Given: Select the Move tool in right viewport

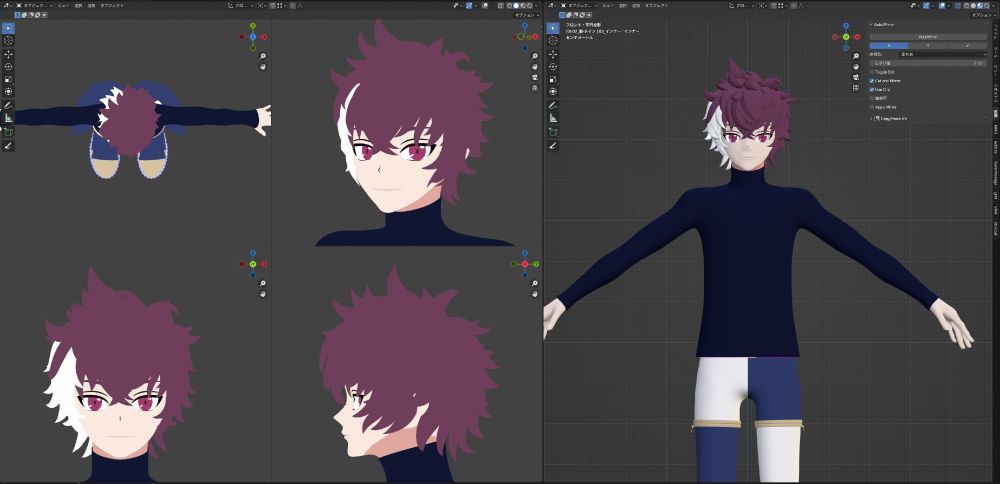Looking at the screenshot, I should click(x=553, y=55).
